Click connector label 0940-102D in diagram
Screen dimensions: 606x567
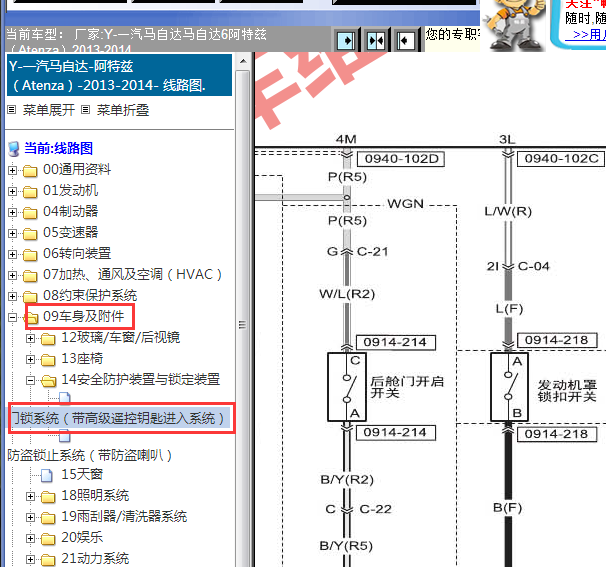(401, 159)
